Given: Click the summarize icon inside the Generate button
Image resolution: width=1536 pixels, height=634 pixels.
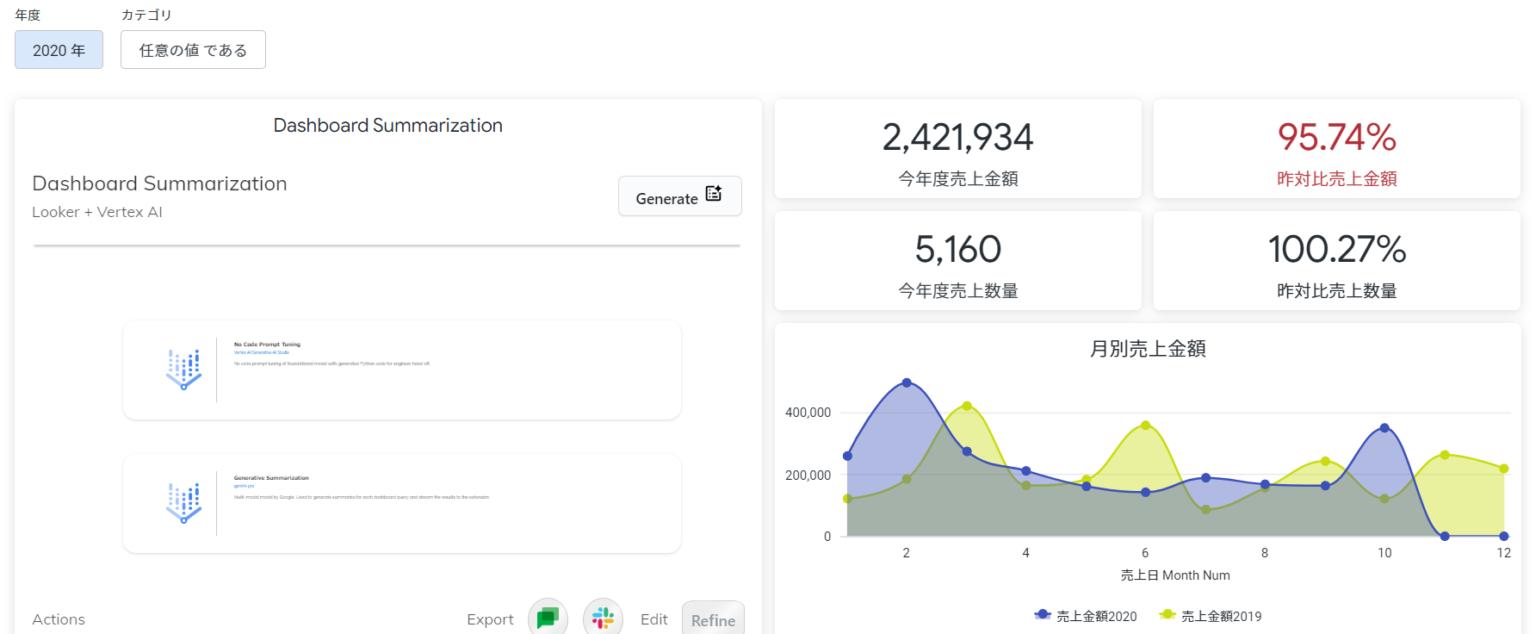Looking at the screenshot, I should click(x=714, y=196).
